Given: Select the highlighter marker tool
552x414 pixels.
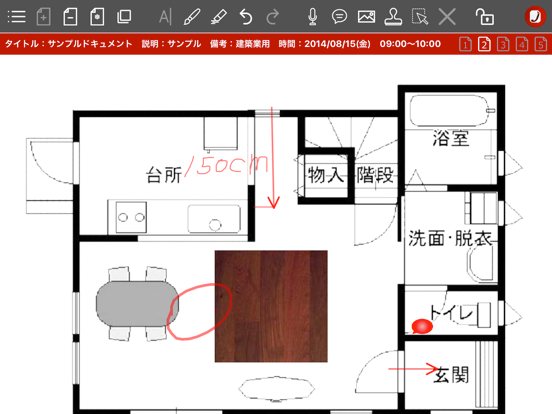Looking at the screenshot, I should coord(218,17).
